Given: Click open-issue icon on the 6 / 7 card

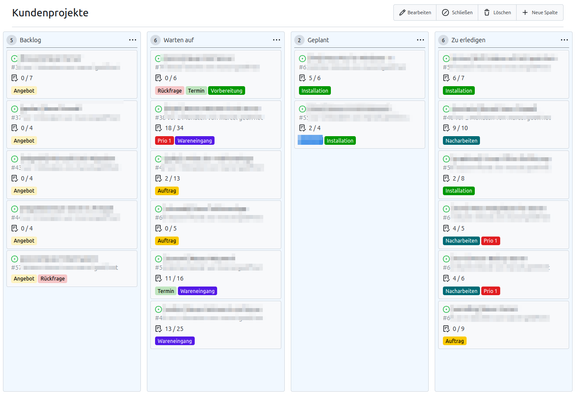Looking at the screenshot, I should (x=446, y=58).
